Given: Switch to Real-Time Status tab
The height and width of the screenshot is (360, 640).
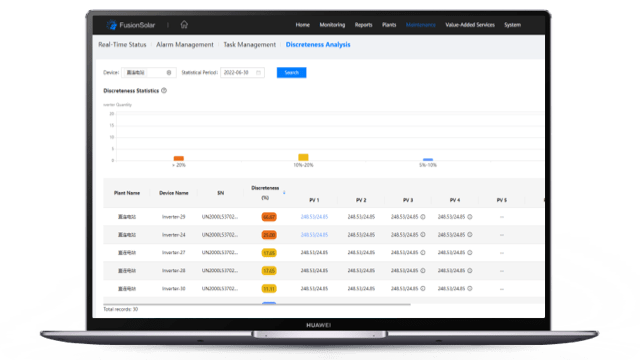Looking at the screenshot, I should [x=122, y=44].
